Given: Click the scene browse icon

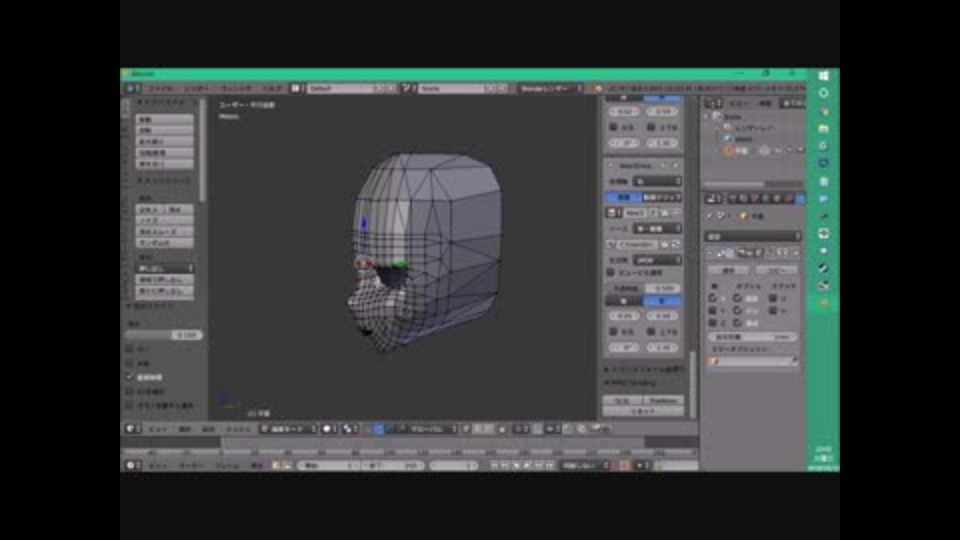Looking at the screenshot, I should click(408, 88).
